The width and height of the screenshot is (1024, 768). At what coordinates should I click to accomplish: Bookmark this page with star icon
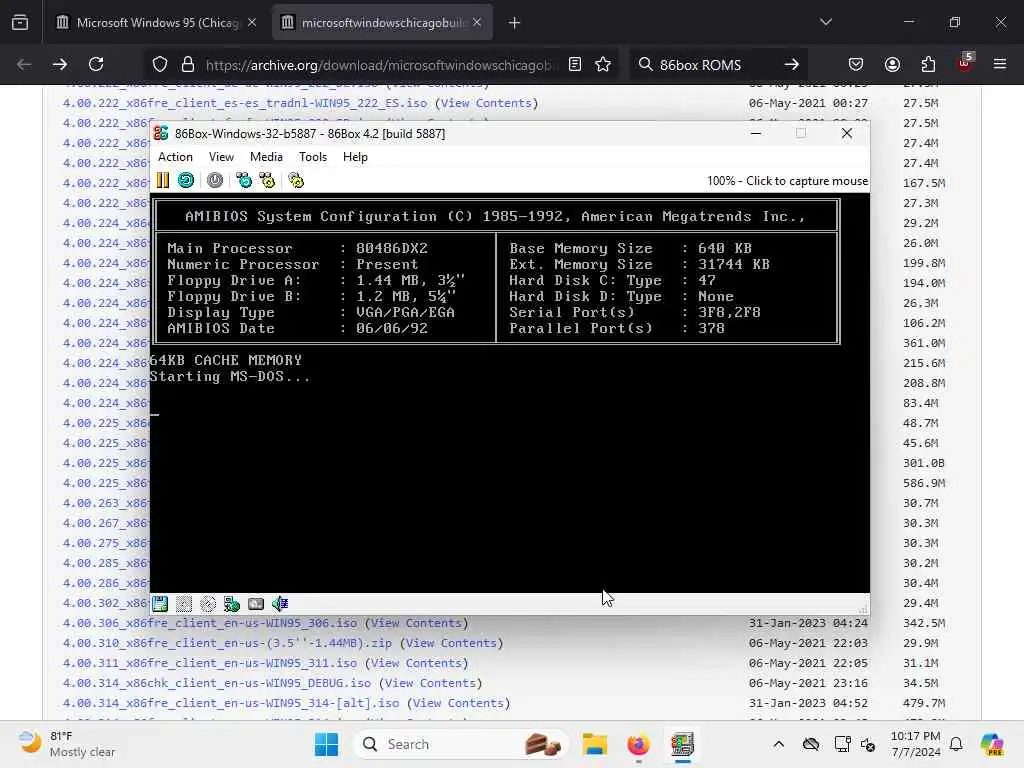[x=603, y=64]
